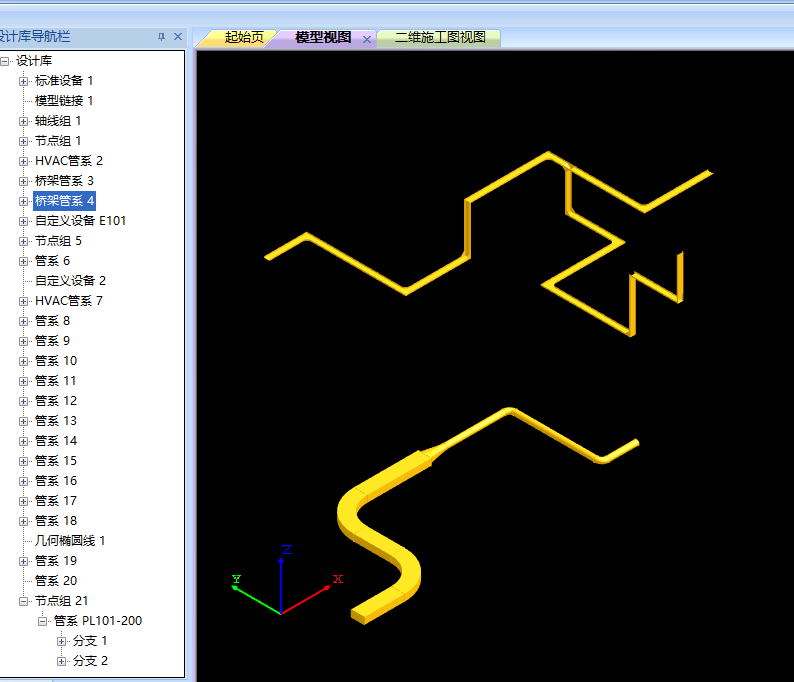The image size is (794, 682).
Task: Expand 分支 1 under 管系 PL101-200
Action: [62, 641]
